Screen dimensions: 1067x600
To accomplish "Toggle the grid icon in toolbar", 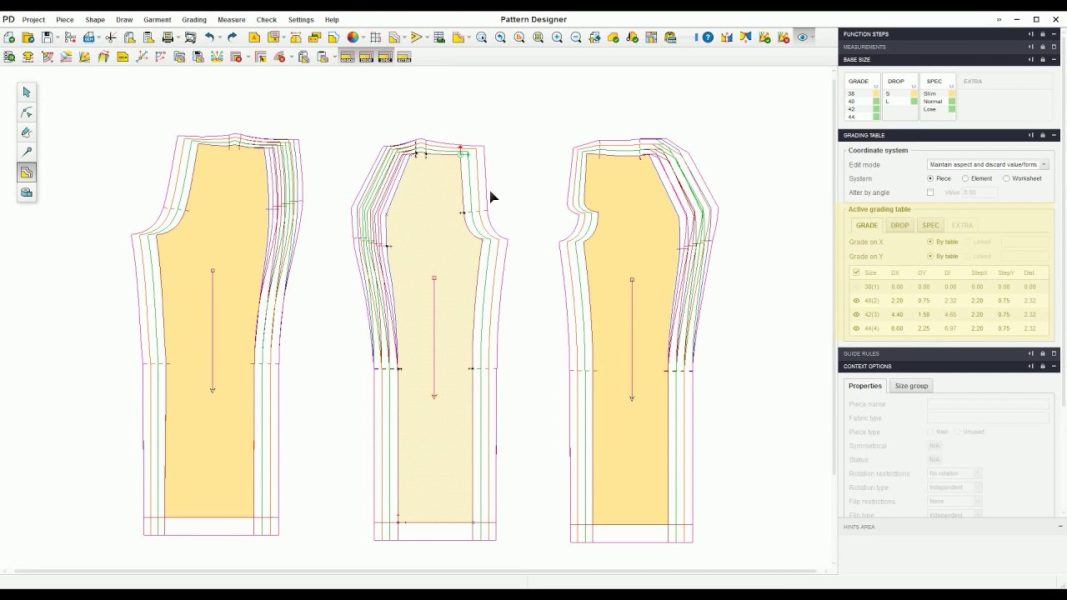I will click(376, 37).
